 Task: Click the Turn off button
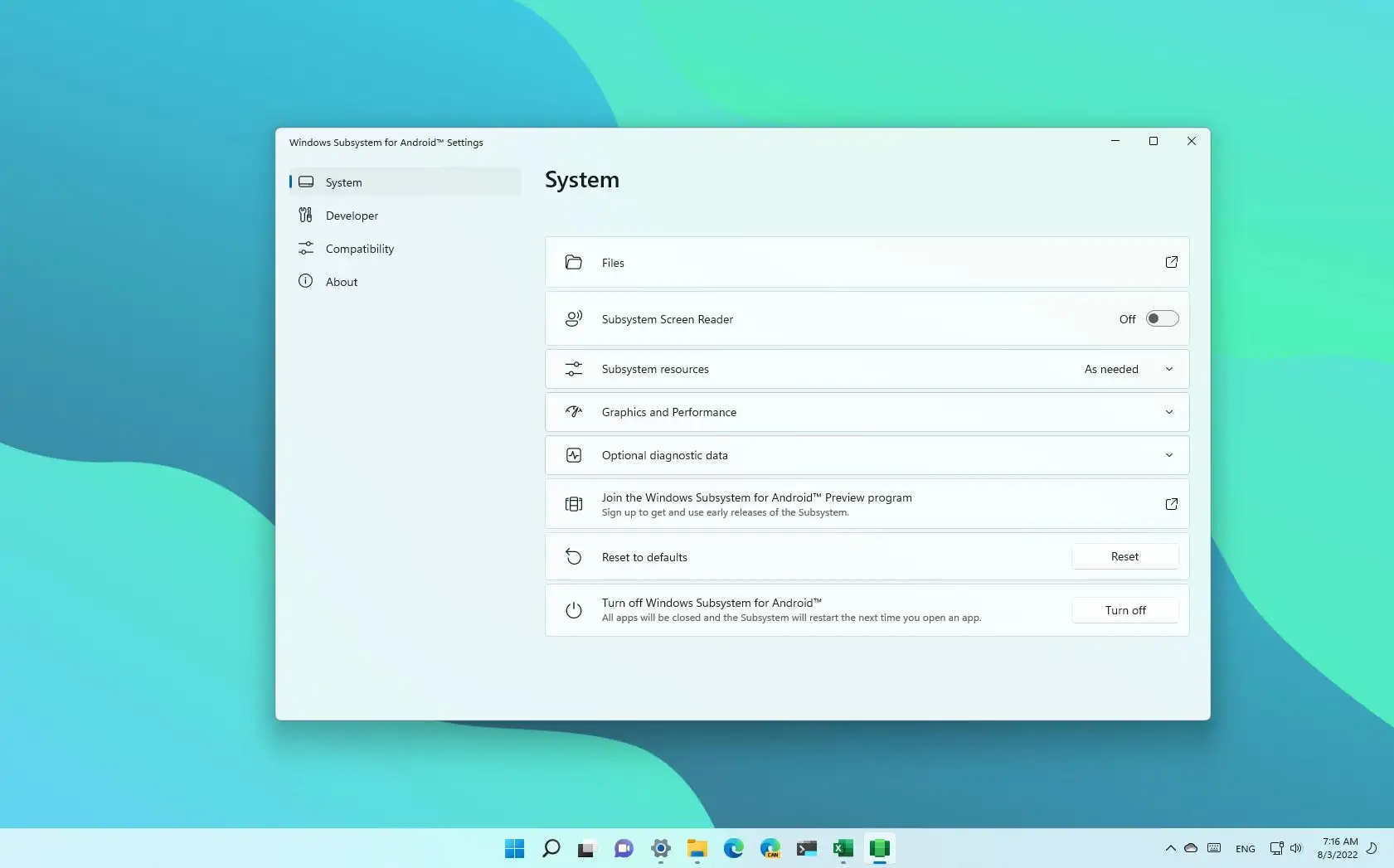point(1125,610)
